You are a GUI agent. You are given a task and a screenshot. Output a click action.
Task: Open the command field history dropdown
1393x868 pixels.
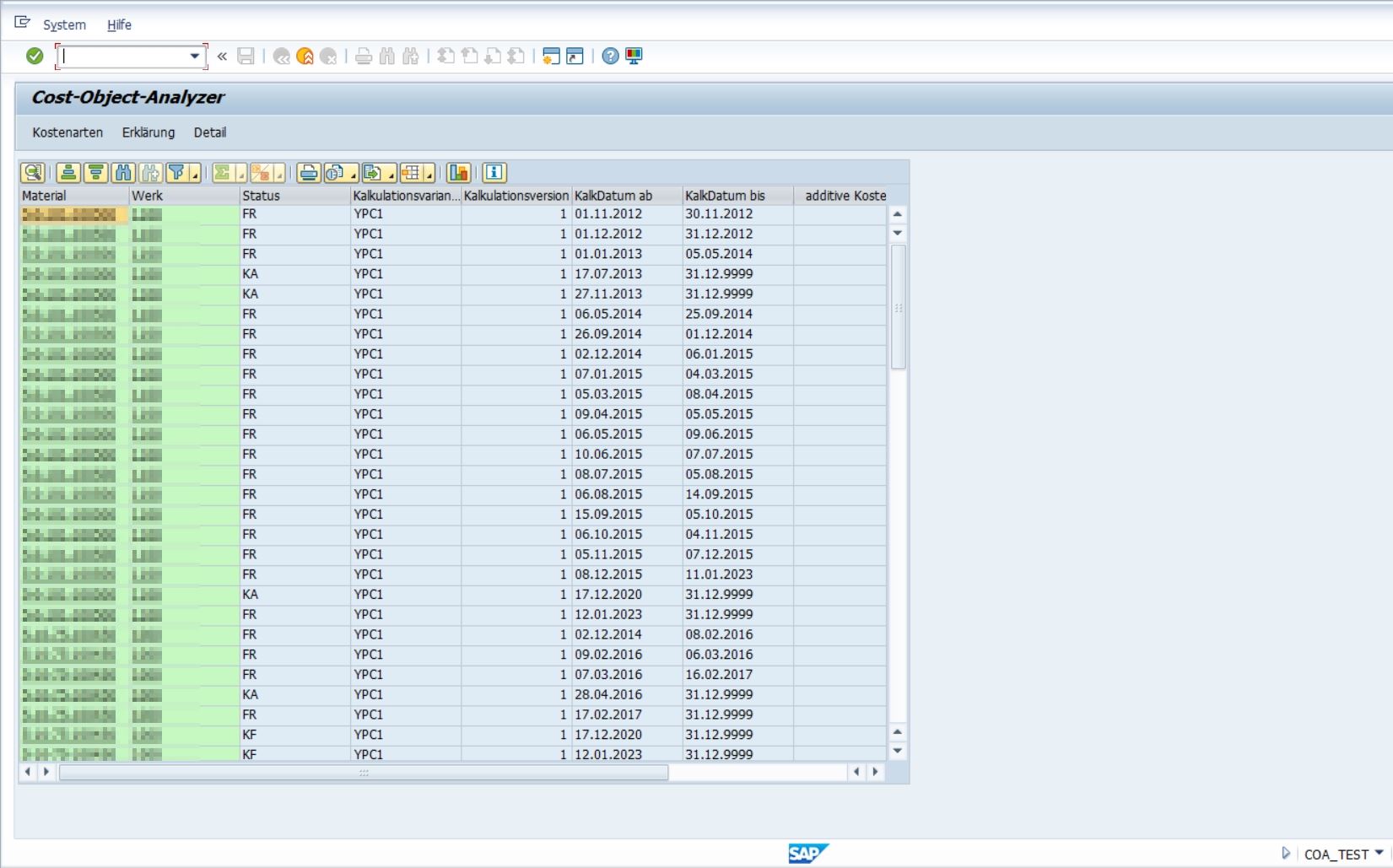[195, 57]
